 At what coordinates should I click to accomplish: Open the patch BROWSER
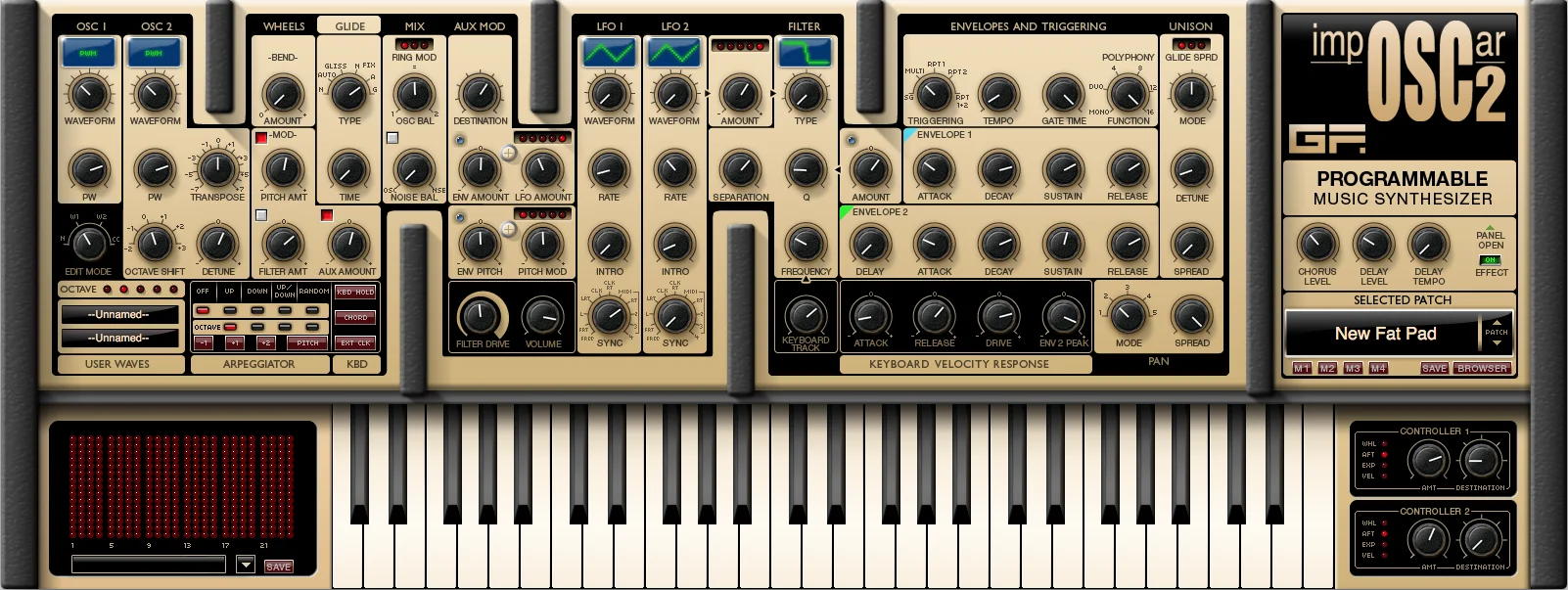pos(1482,369)
